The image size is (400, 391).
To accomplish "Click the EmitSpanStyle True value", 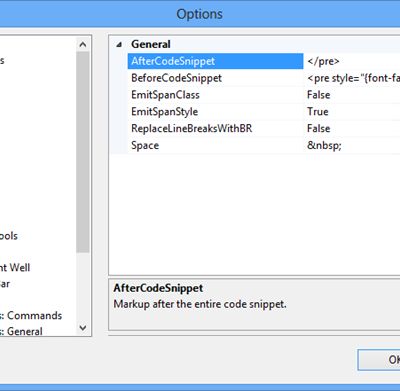I will pyautogui.click(x=353, y=111).
